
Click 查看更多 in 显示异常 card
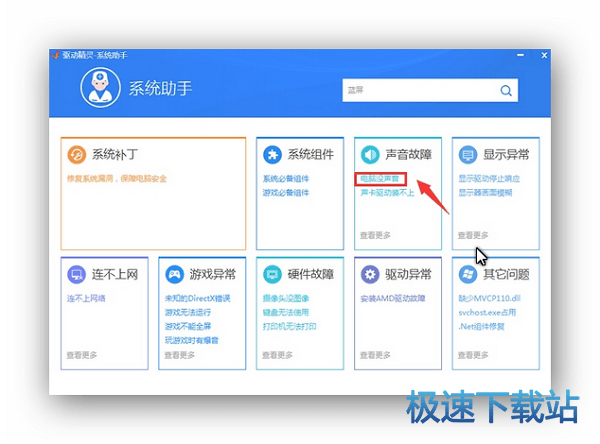click(473, 235)
